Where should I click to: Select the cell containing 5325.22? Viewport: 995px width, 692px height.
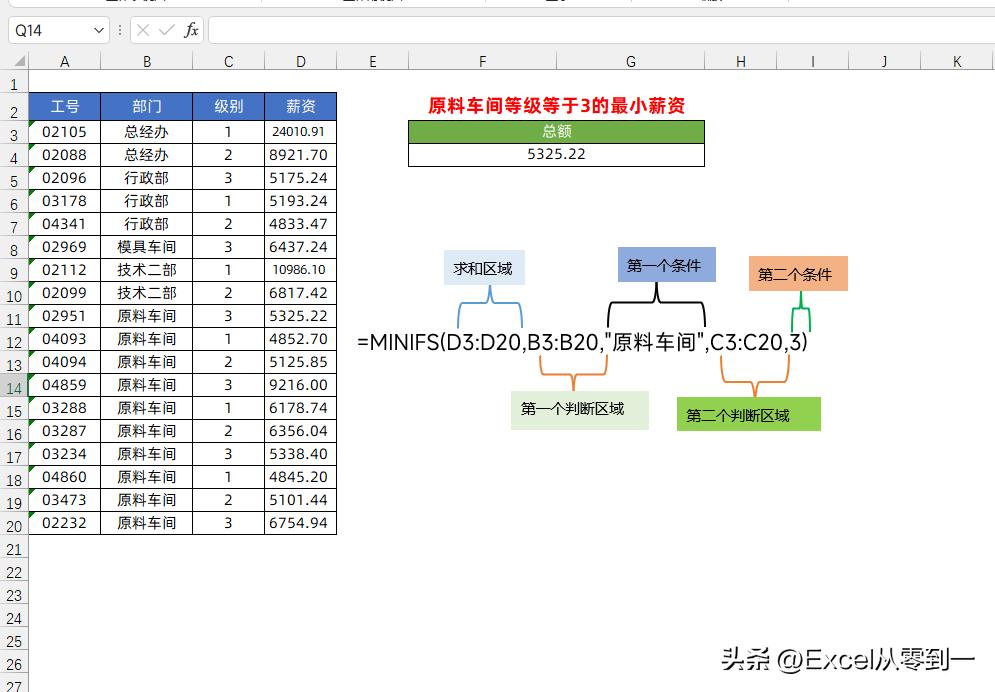(x=556, y=154)
